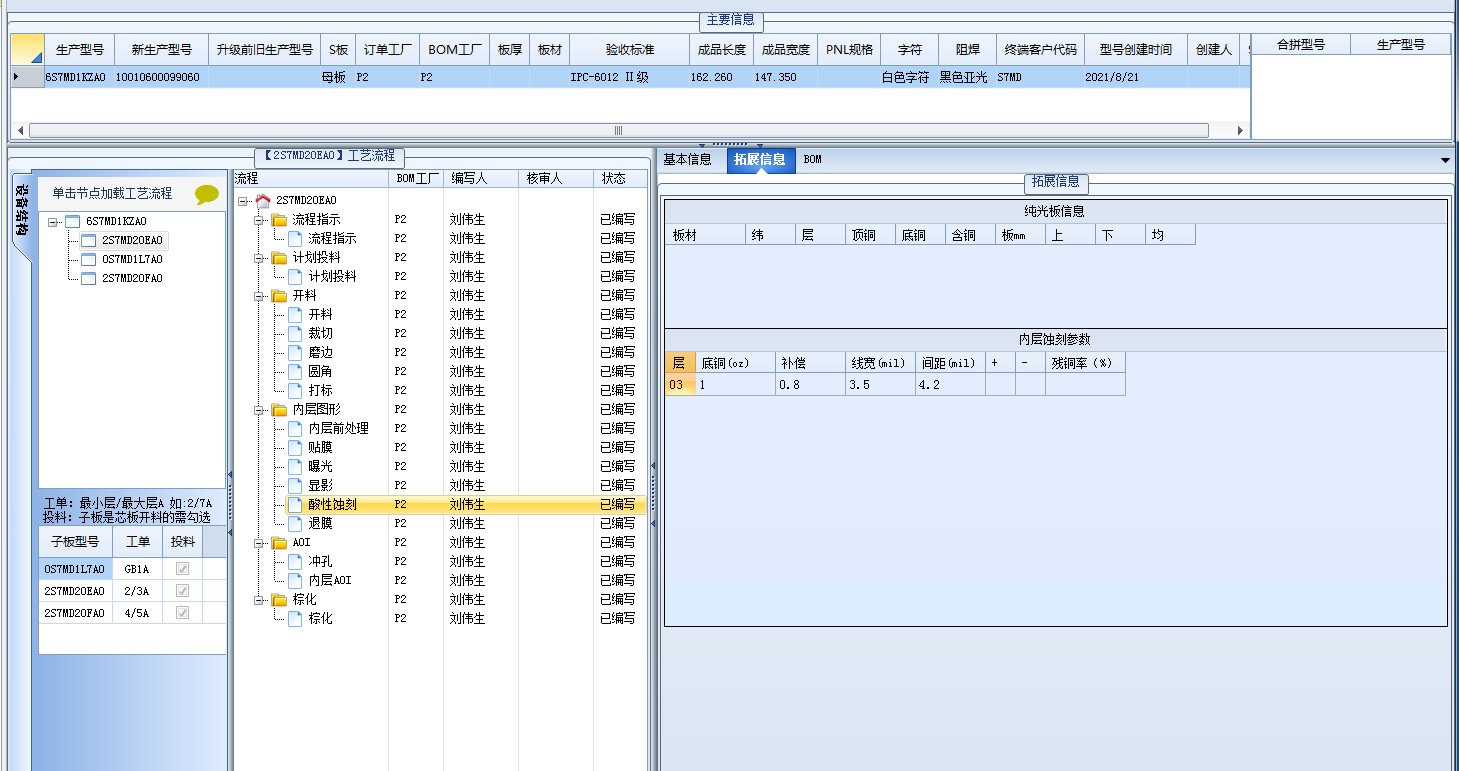
Task: Click the document icon beside 退膜
Action: pyautogui.click(x=295, y=524)
